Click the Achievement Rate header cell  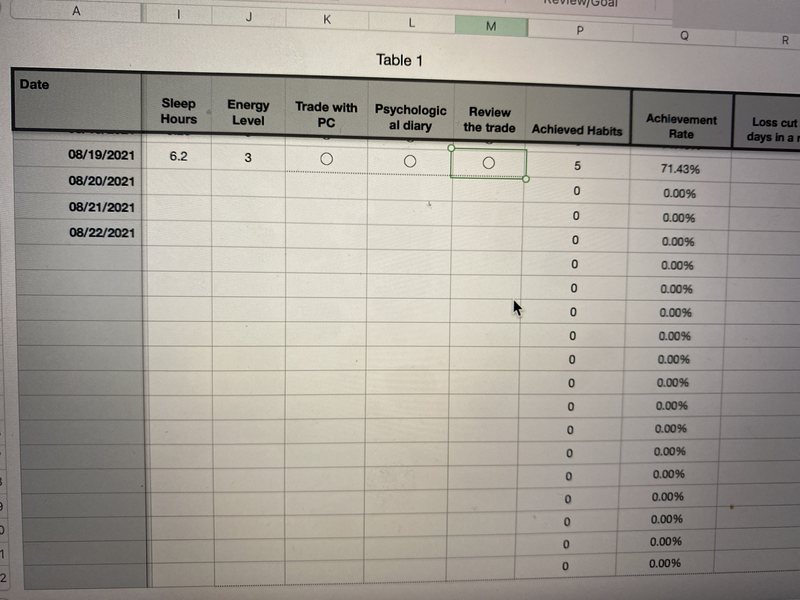[x=681, y=126]
